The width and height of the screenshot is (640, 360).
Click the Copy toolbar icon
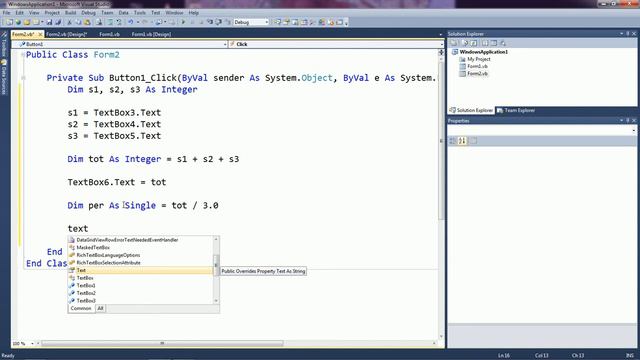(78, 22)
